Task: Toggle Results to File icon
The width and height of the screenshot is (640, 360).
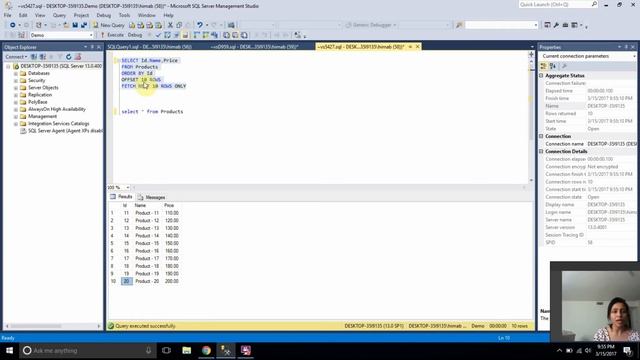Action: pyautogui.click(x=244, y=35)
